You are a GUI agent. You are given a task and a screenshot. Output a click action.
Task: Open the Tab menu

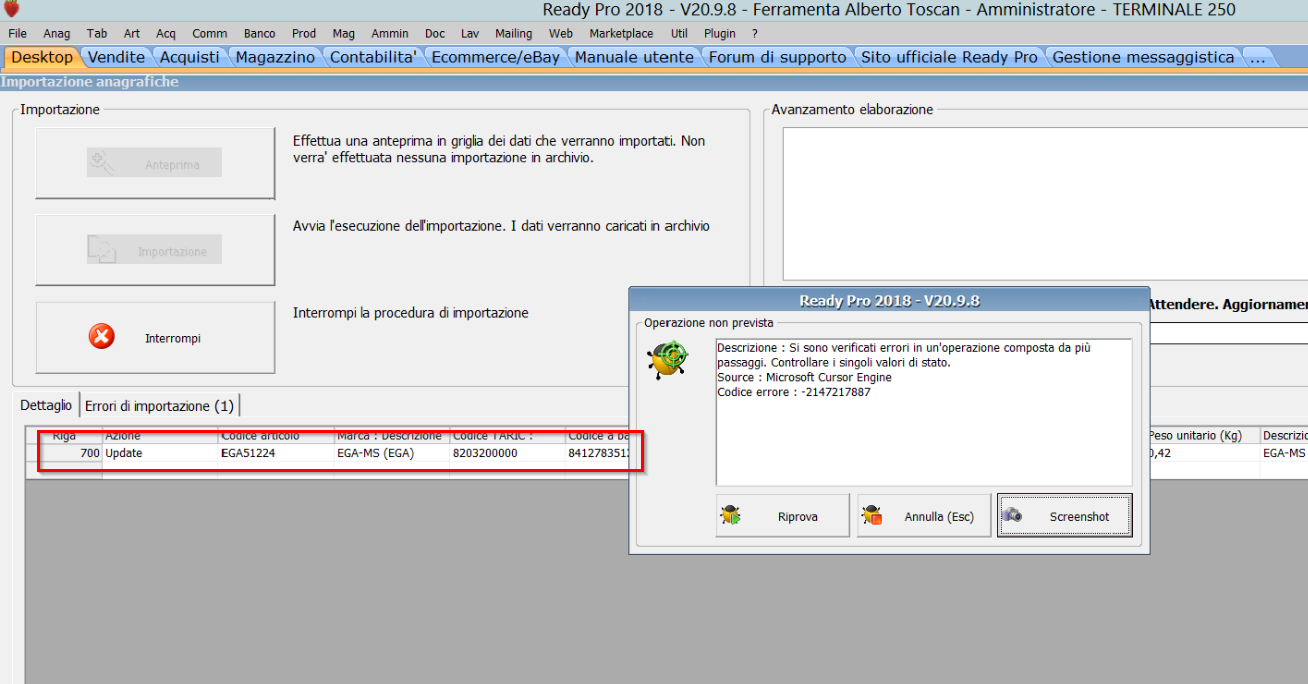coord(97,33)
